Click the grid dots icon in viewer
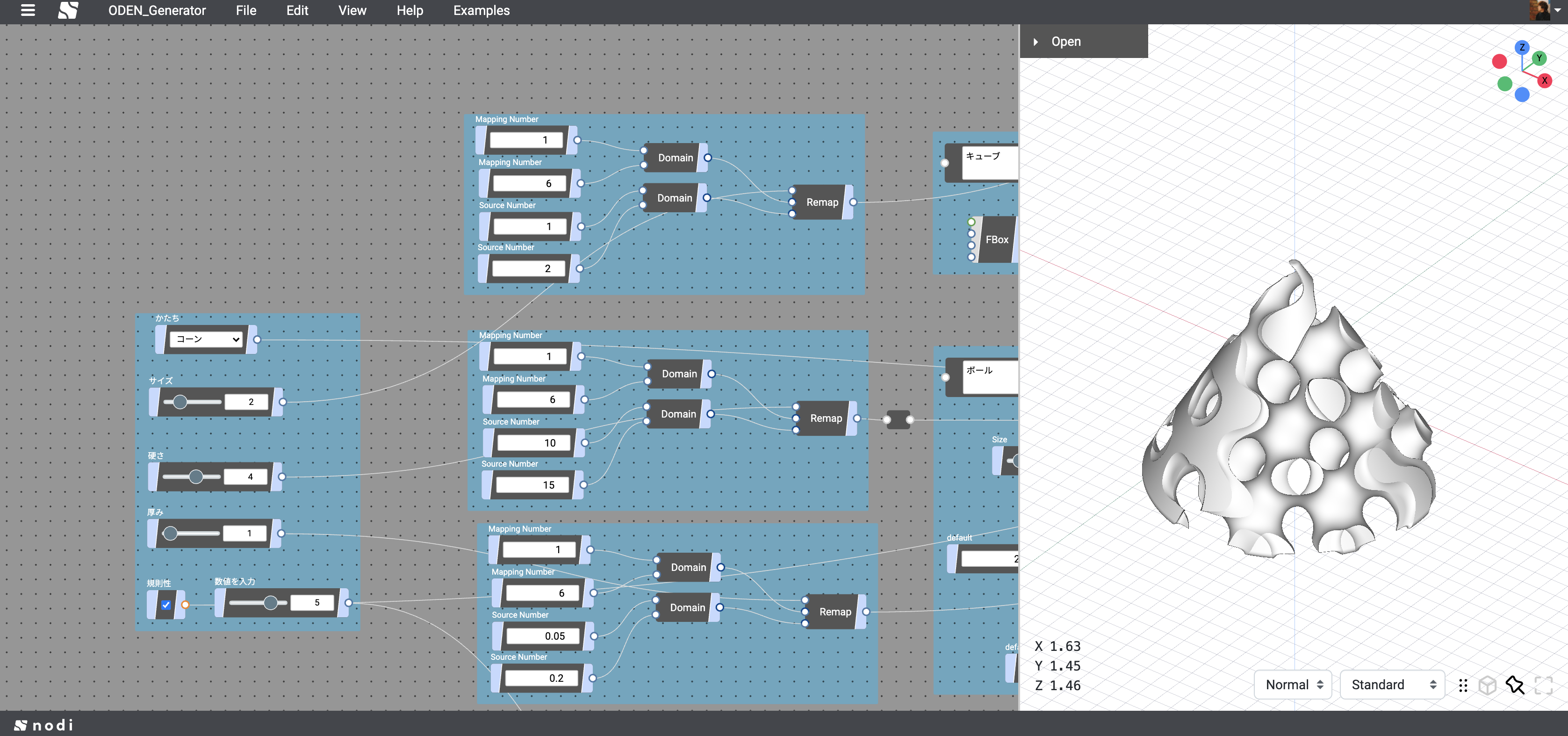 click(1463, 685)
